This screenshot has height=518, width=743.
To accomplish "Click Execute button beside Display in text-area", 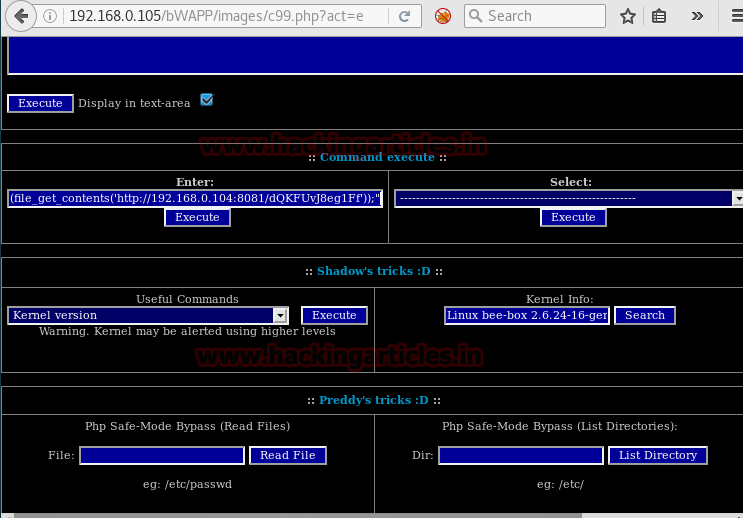I will click(x=40, y=103).
